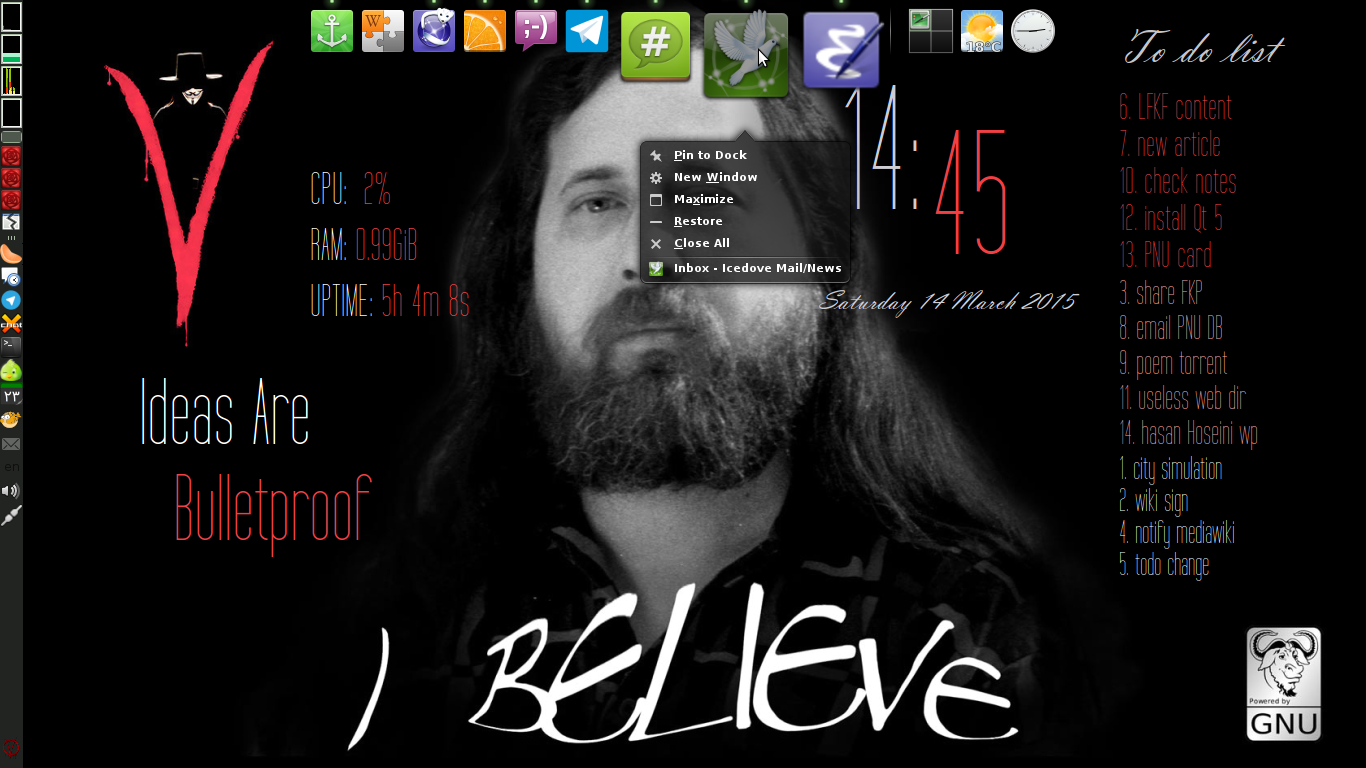1366x768 pixels.
Task: Click the 'Saturday 14 March 2015' date text
Action: [948, 302]
